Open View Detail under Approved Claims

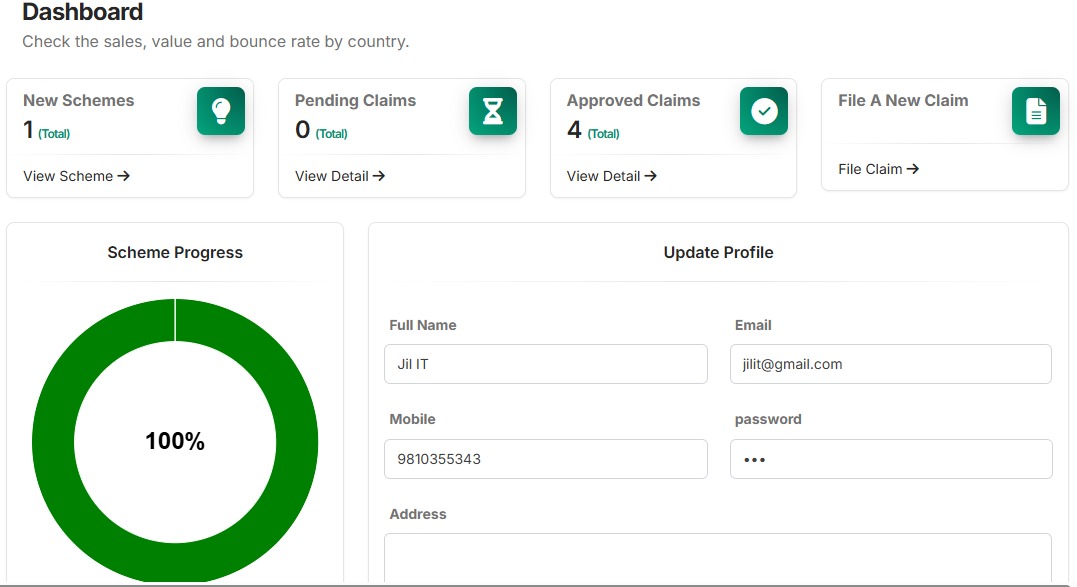(611, 176)
